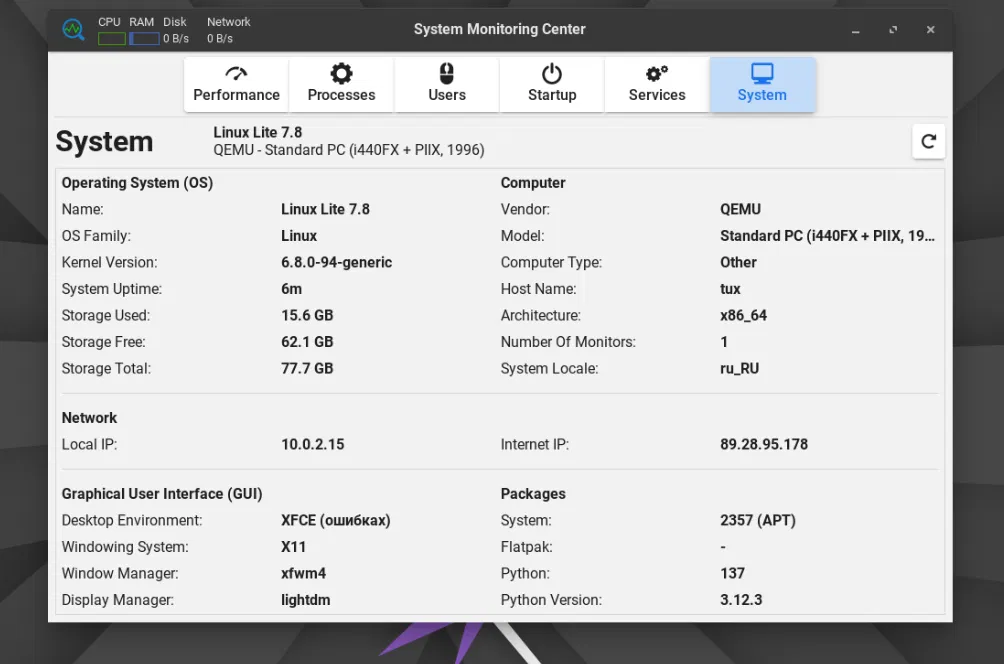The width and height of the screenshot is (1004, 664).
Task: Click the Operating System (OS) section heading
Action: (137, 183)
